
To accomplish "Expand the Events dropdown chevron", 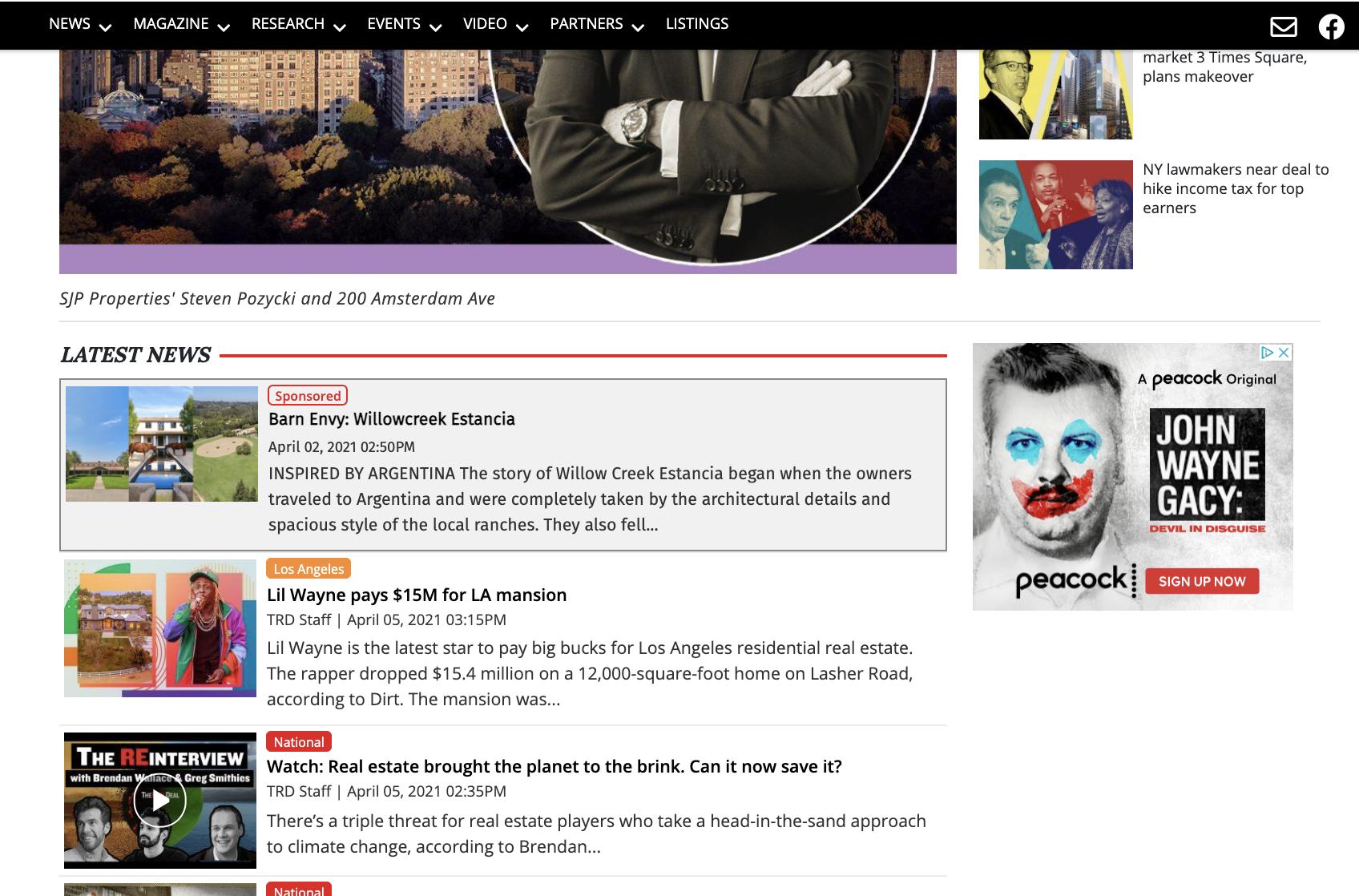I will click(x=436, y=27).
